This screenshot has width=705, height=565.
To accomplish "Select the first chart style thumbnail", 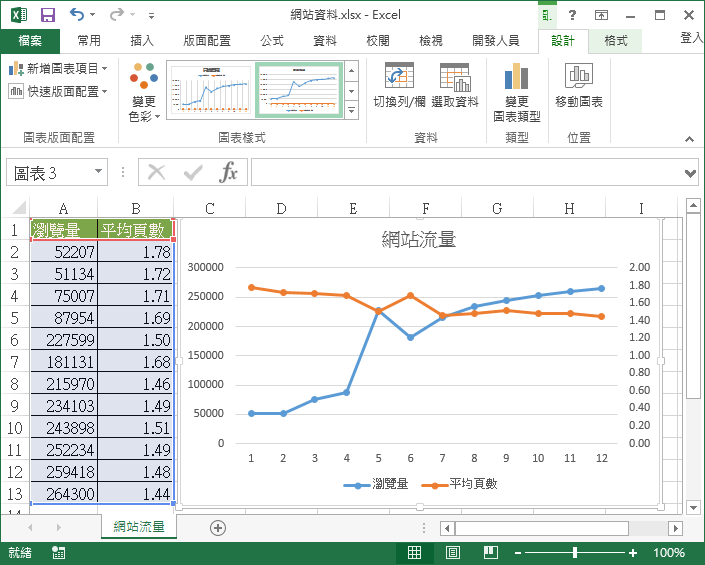I will click(210, 90).
